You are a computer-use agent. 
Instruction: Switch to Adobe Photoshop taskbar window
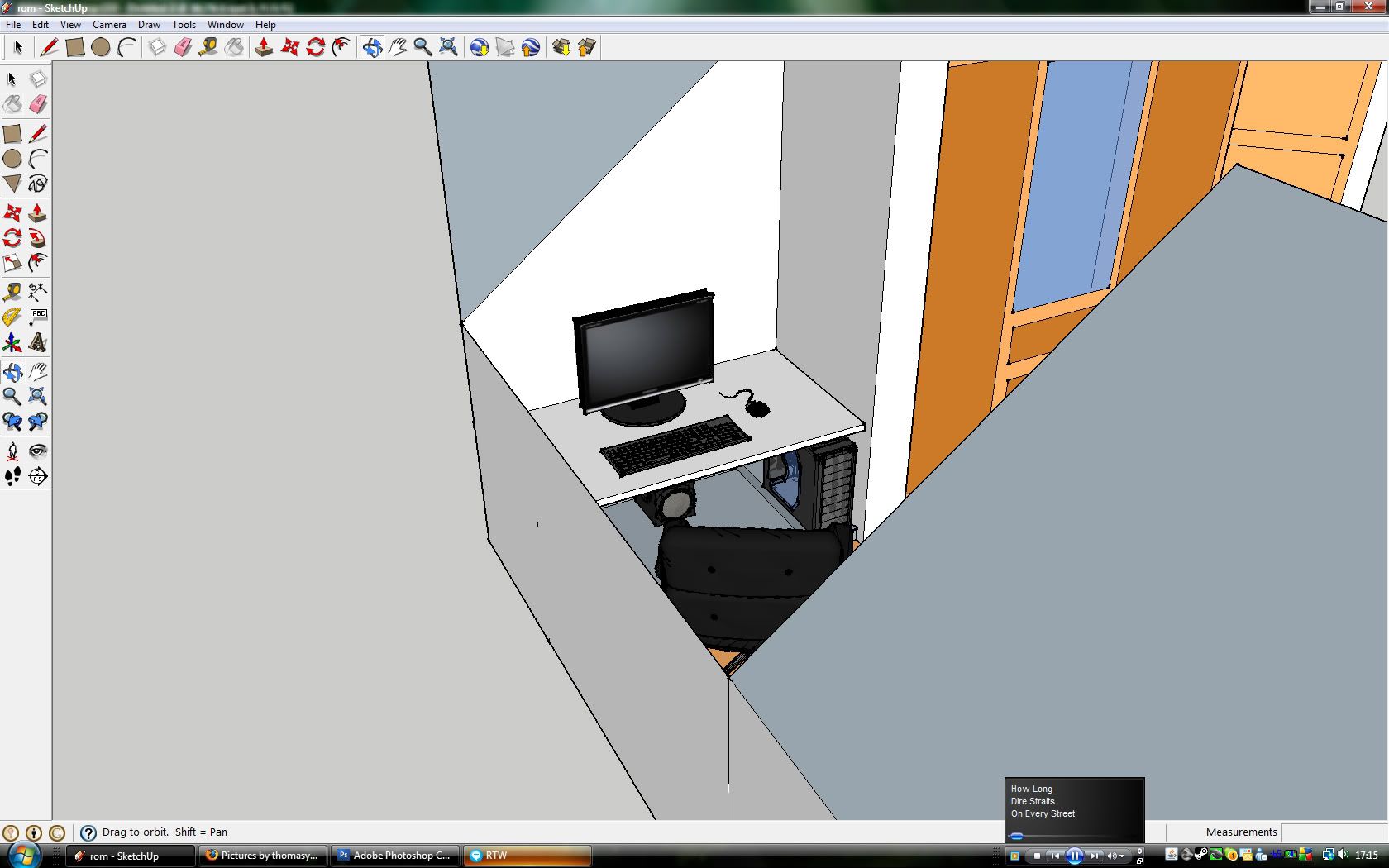396,856
